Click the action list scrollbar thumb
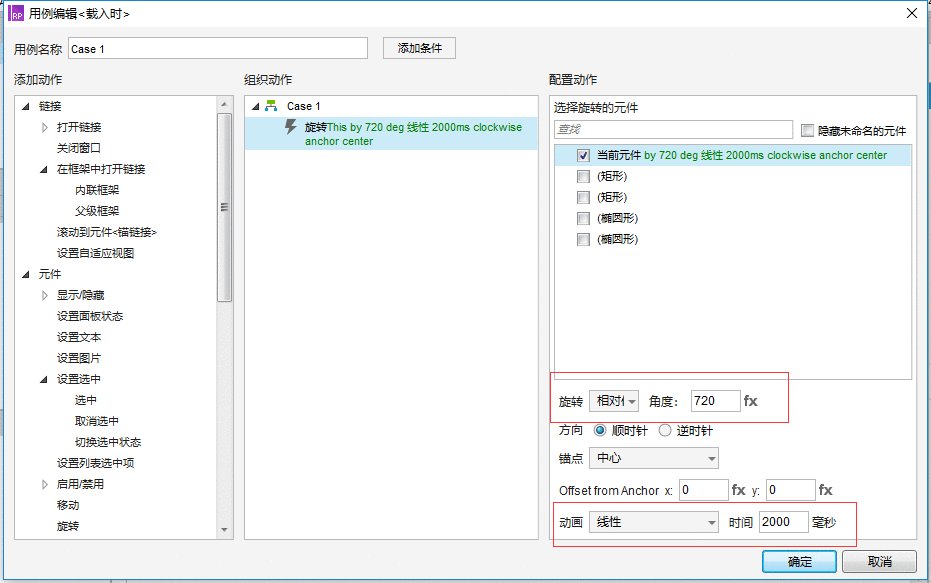The height and width of the screenshot is (583, 931). coord(224,207)
